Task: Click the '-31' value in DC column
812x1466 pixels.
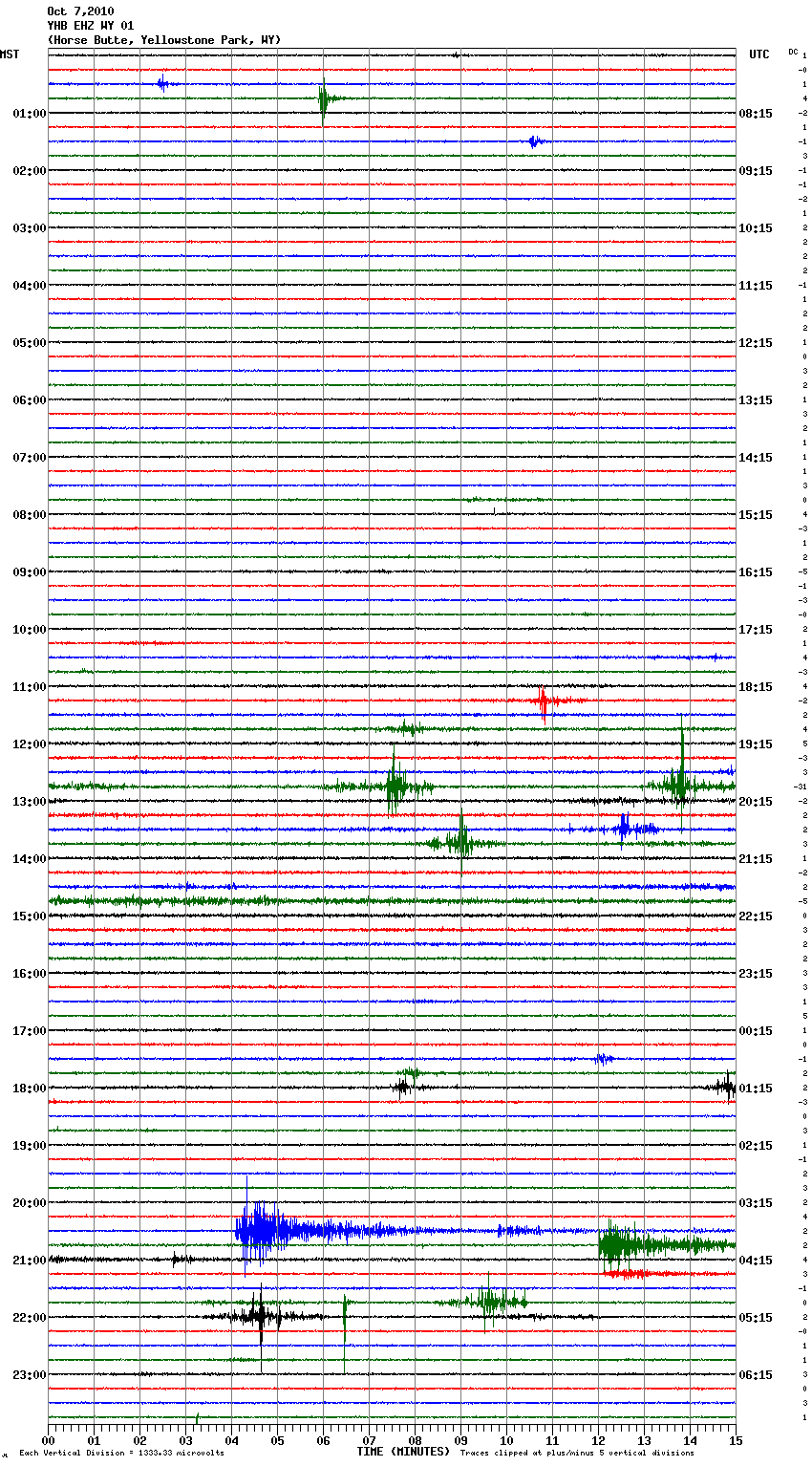Action: coord(801,787)
